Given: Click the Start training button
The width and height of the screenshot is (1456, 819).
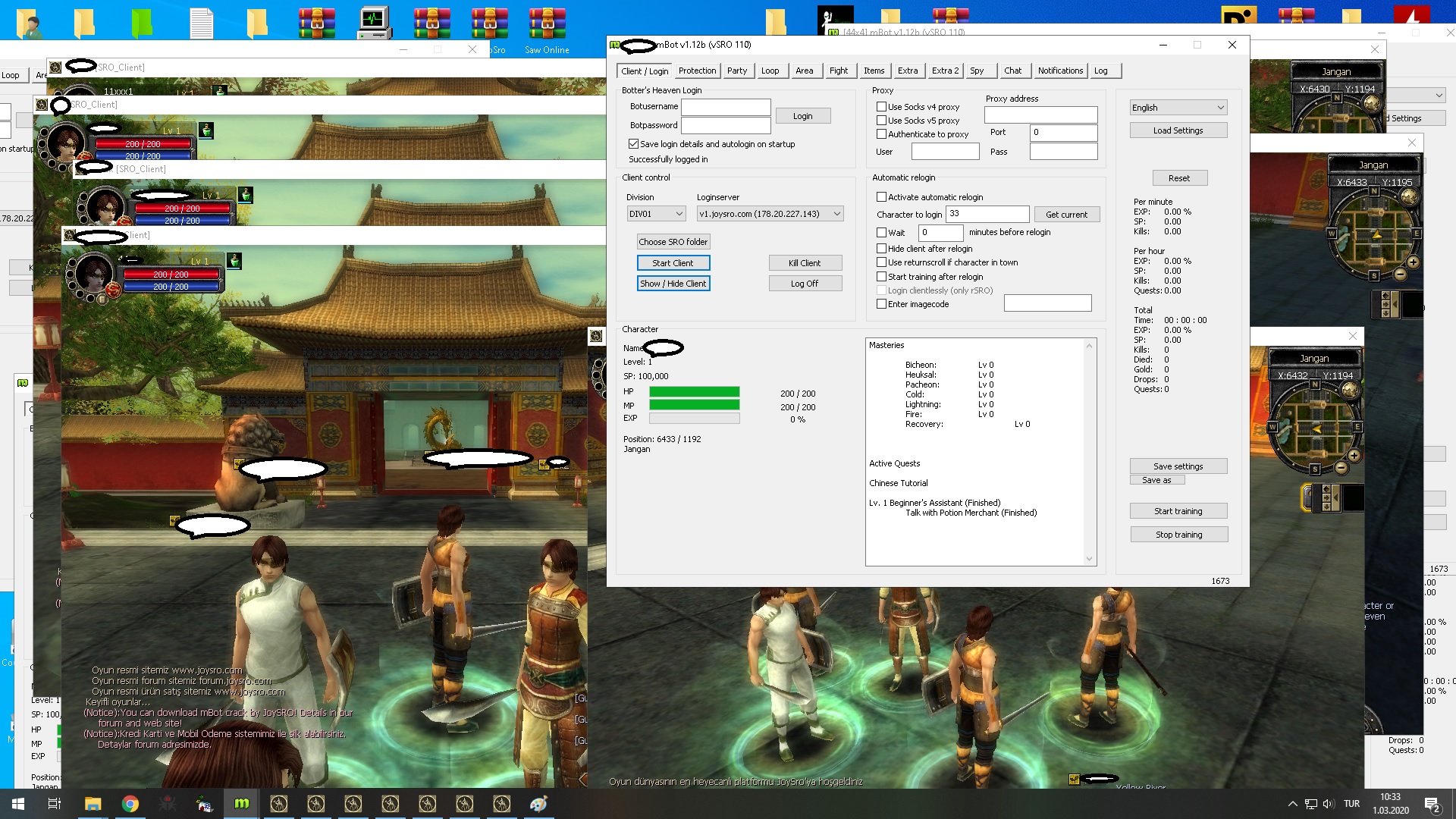Looking at the screenshot, I should click(x=1178, y=511).
